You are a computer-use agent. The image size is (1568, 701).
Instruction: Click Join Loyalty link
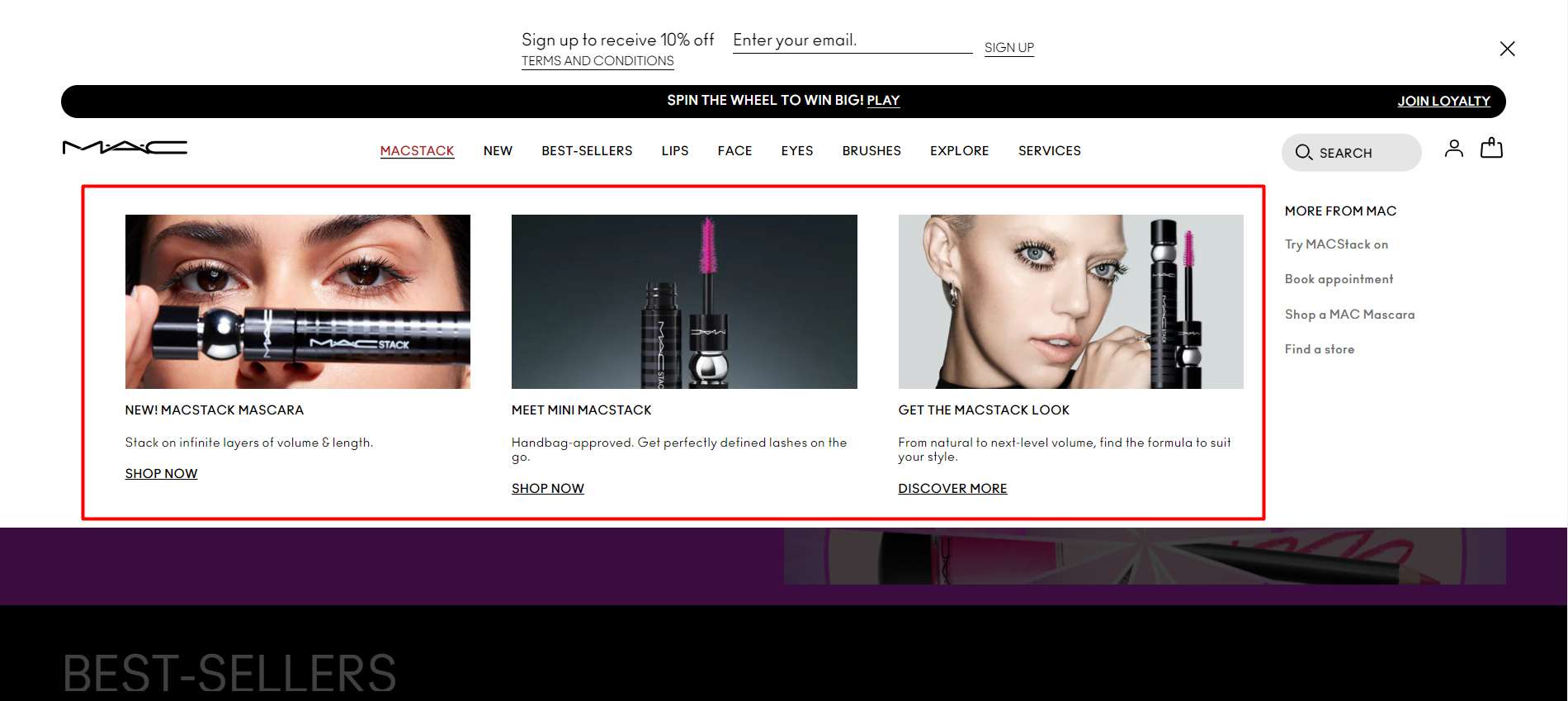coord(1443,102)
